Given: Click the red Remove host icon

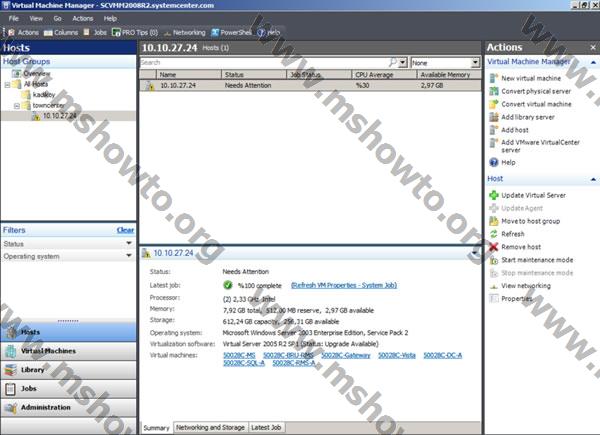Looking at the screenshot, I should point(494,247).
